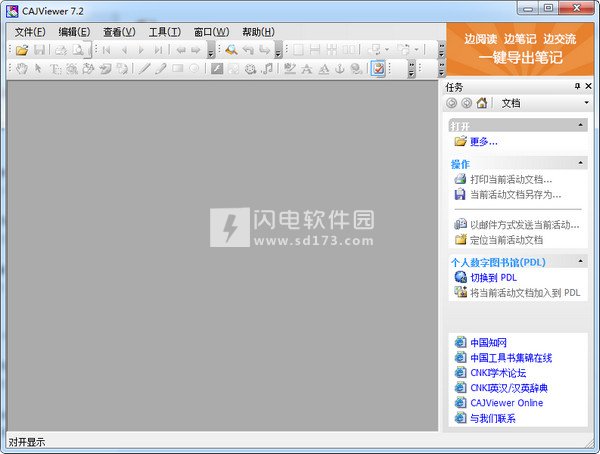Click 切换到 PDL link
This screenshot has height=454, width=600.
(x=494, y=278)
